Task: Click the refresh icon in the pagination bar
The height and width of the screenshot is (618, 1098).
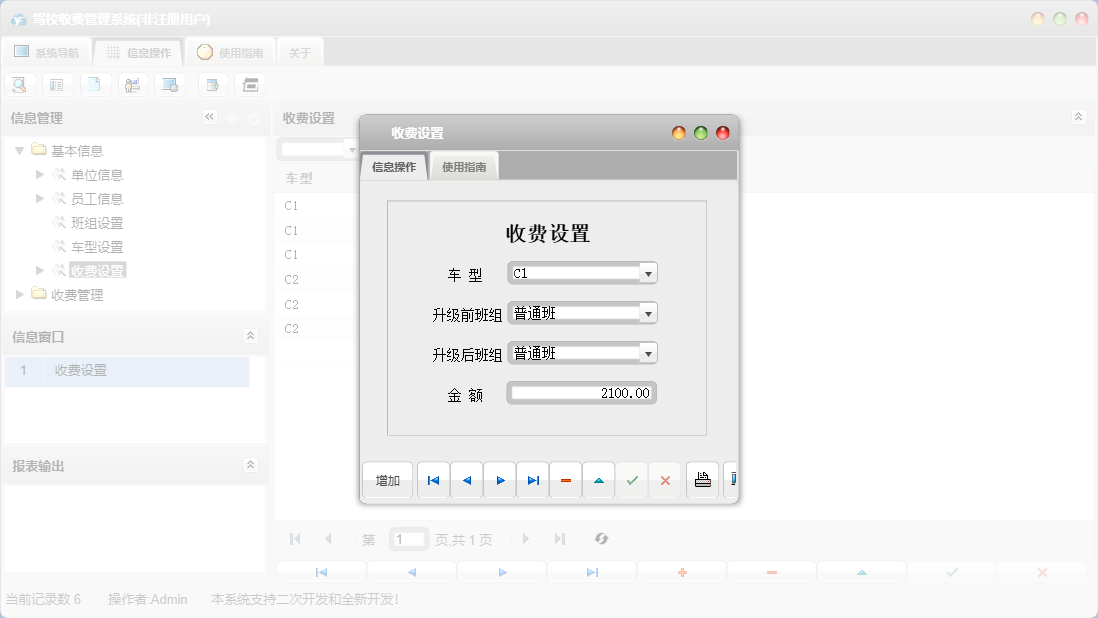Action: [601, 539]
